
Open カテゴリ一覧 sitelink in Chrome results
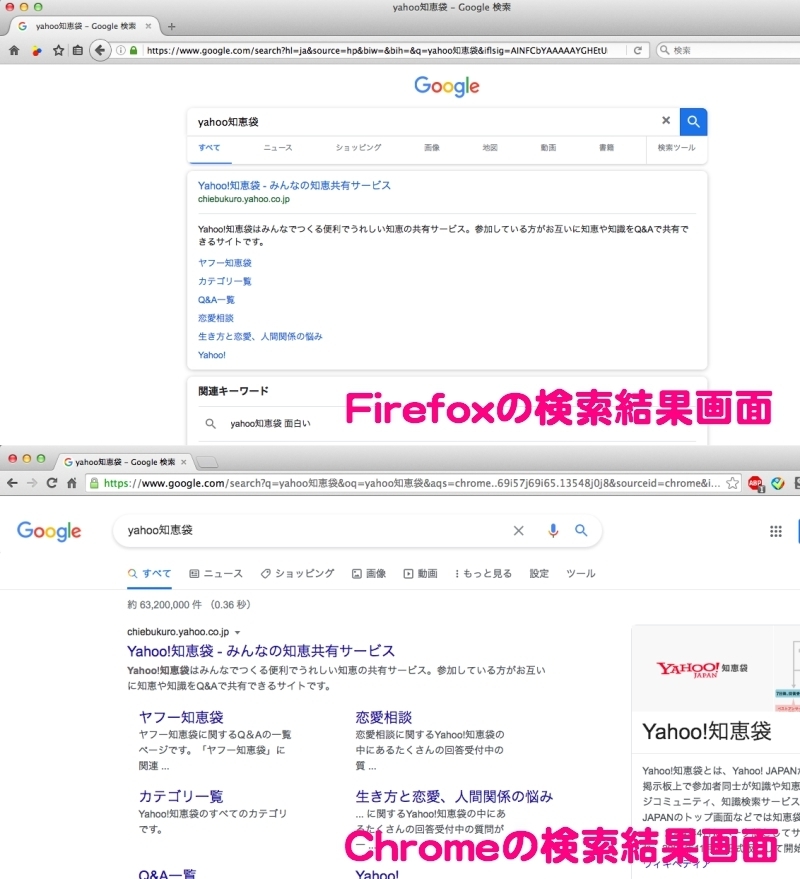181,796
